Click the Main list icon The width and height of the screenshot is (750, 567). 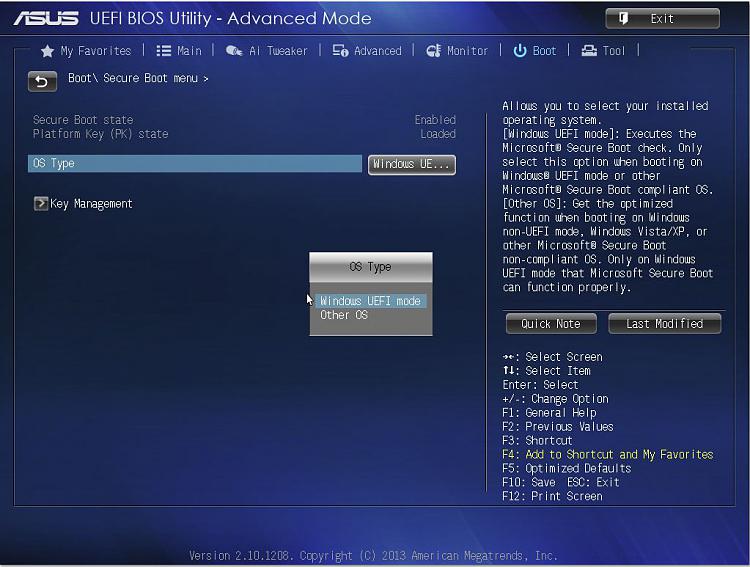(164, 51)
